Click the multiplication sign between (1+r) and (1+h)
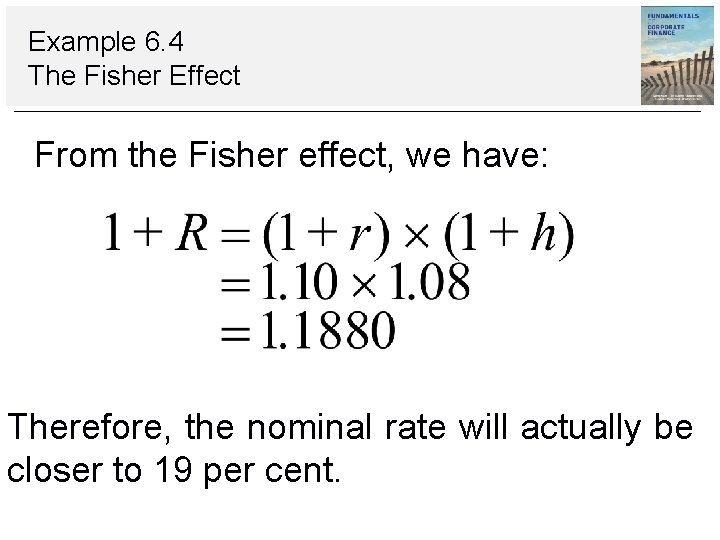720x540 pixels. coord(414,238)
